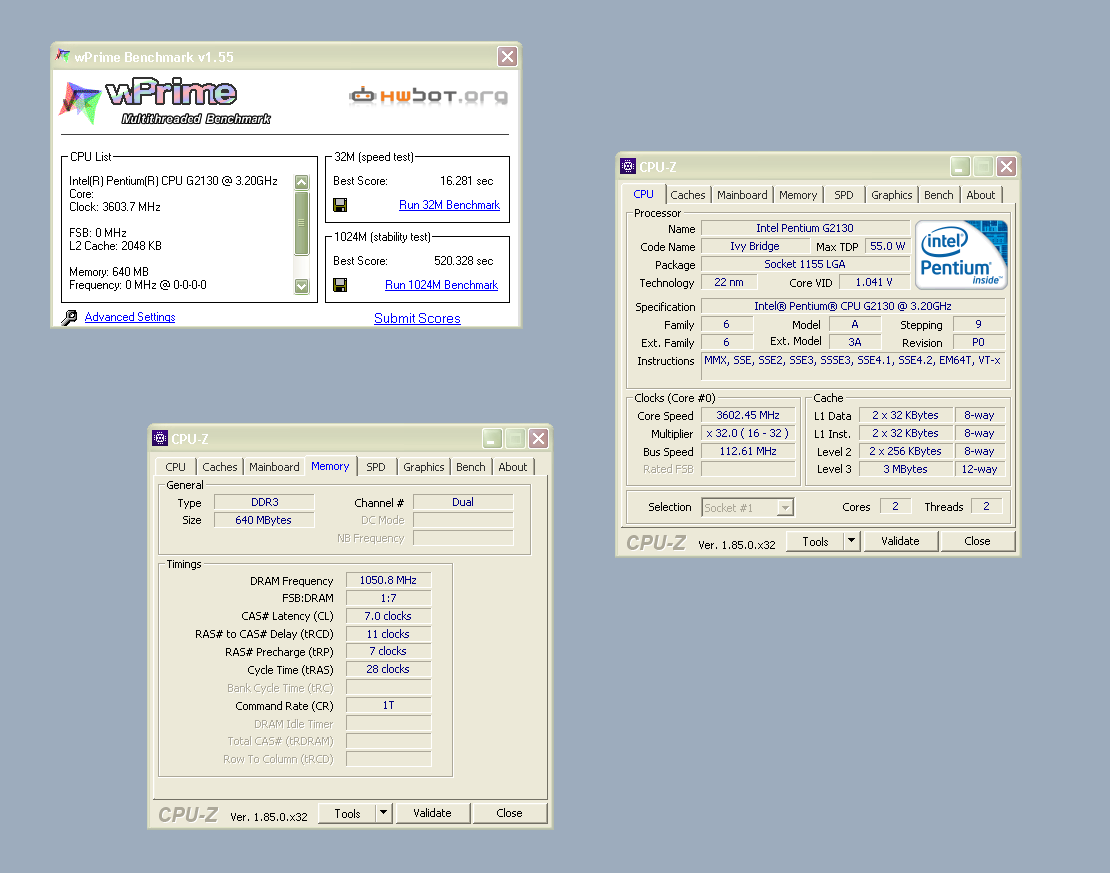
Task: Expand Tools dropdown arrow in memory CPU-Z window
Action: [383, 813]
